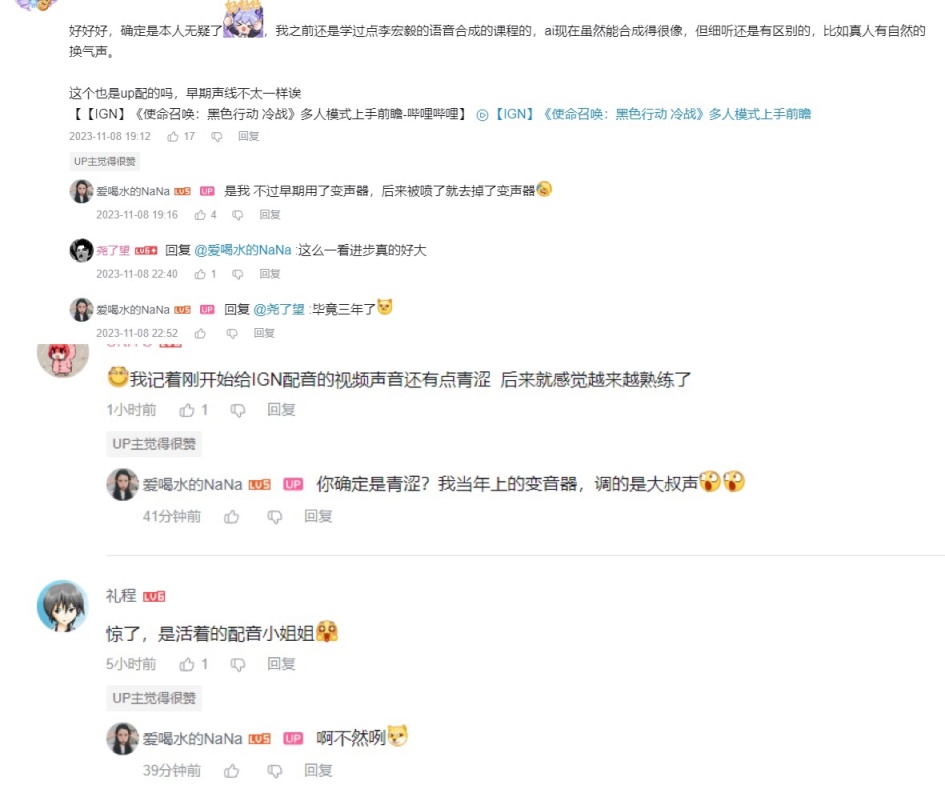Open the username 礼程
Viewport: 945px width, 789px height.
point(121,596)
